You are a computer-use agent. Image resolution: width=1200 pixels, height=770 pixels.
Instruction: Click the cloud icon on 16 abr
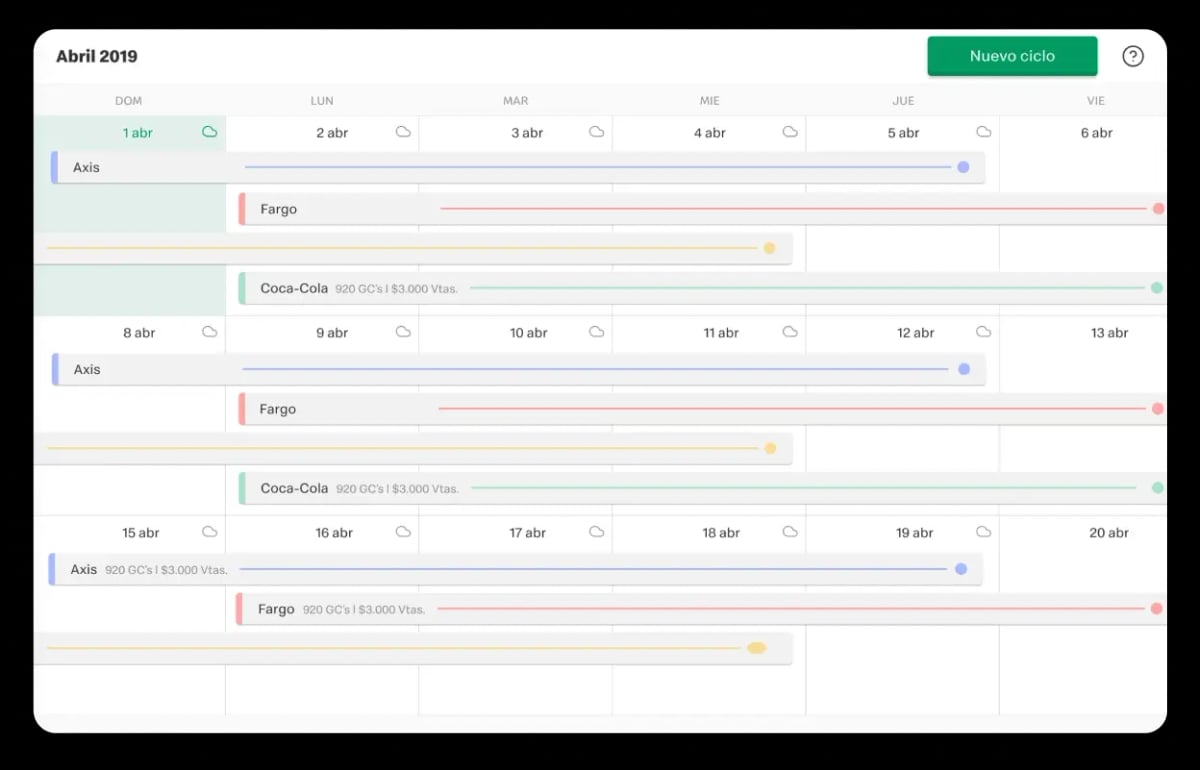(402, 531)
